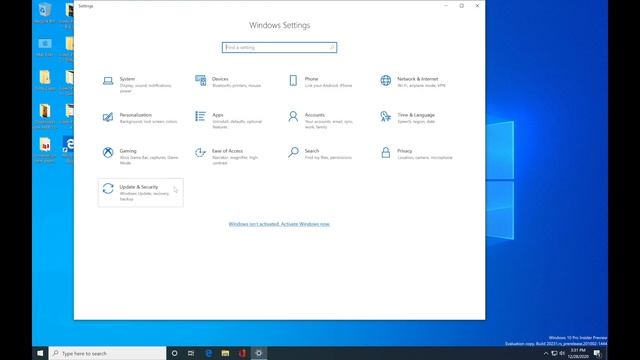Open Ease of Access settings

(233, 156)
